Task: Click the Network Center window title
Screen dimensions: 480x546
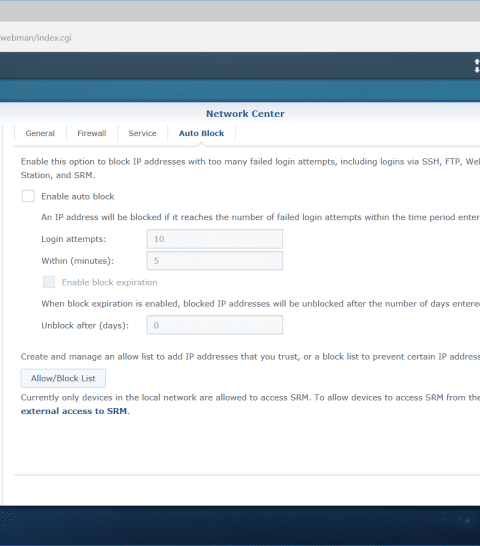Action: pyautogui.click(x=245, y=114)
